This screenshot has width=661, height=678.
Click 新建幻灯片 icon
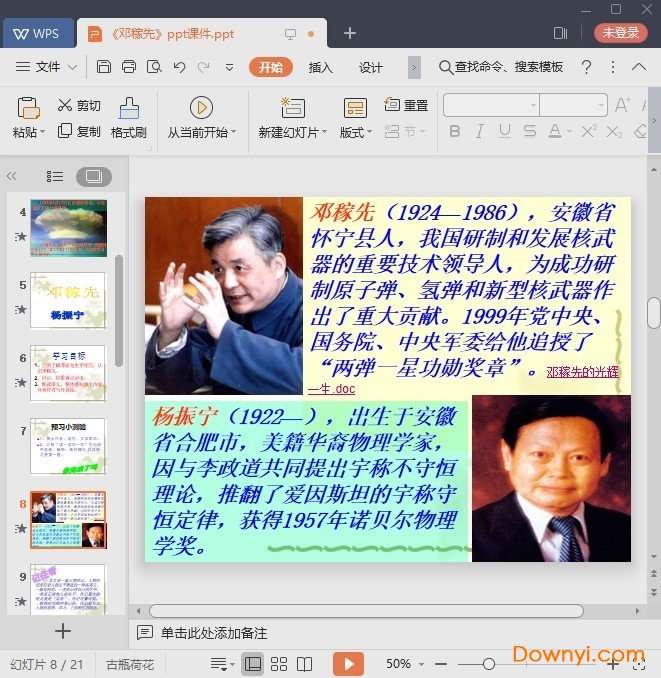point(293,108)
